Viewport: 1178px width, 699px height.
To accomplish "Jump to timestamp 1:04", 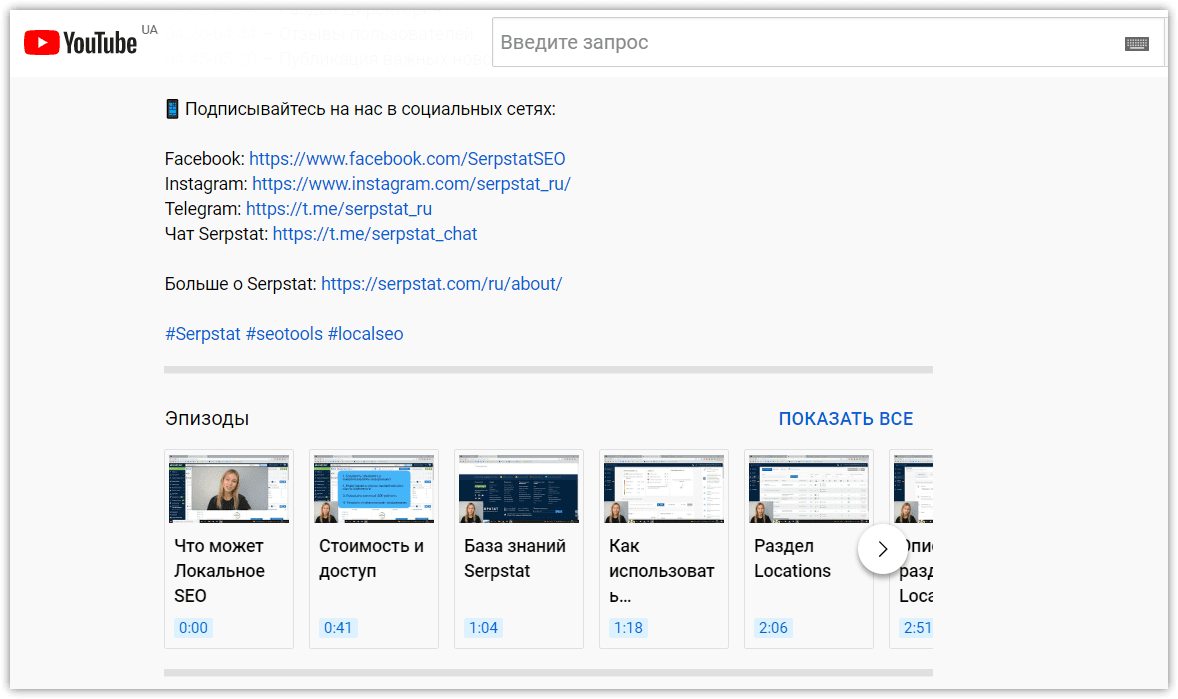I will (x=483, y=628).
